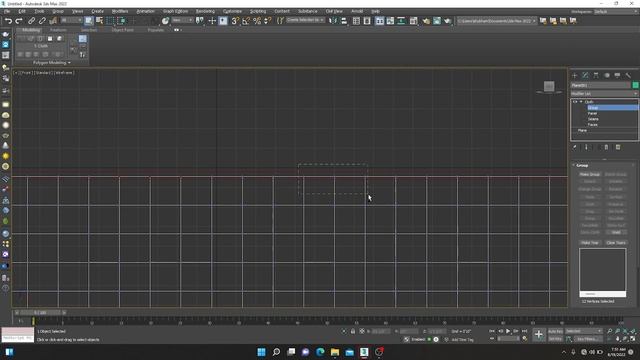Open the Scene Explorer toolbar icon
Image resolution: width=640 pixels, height=360 pixels.
[356, 21]
